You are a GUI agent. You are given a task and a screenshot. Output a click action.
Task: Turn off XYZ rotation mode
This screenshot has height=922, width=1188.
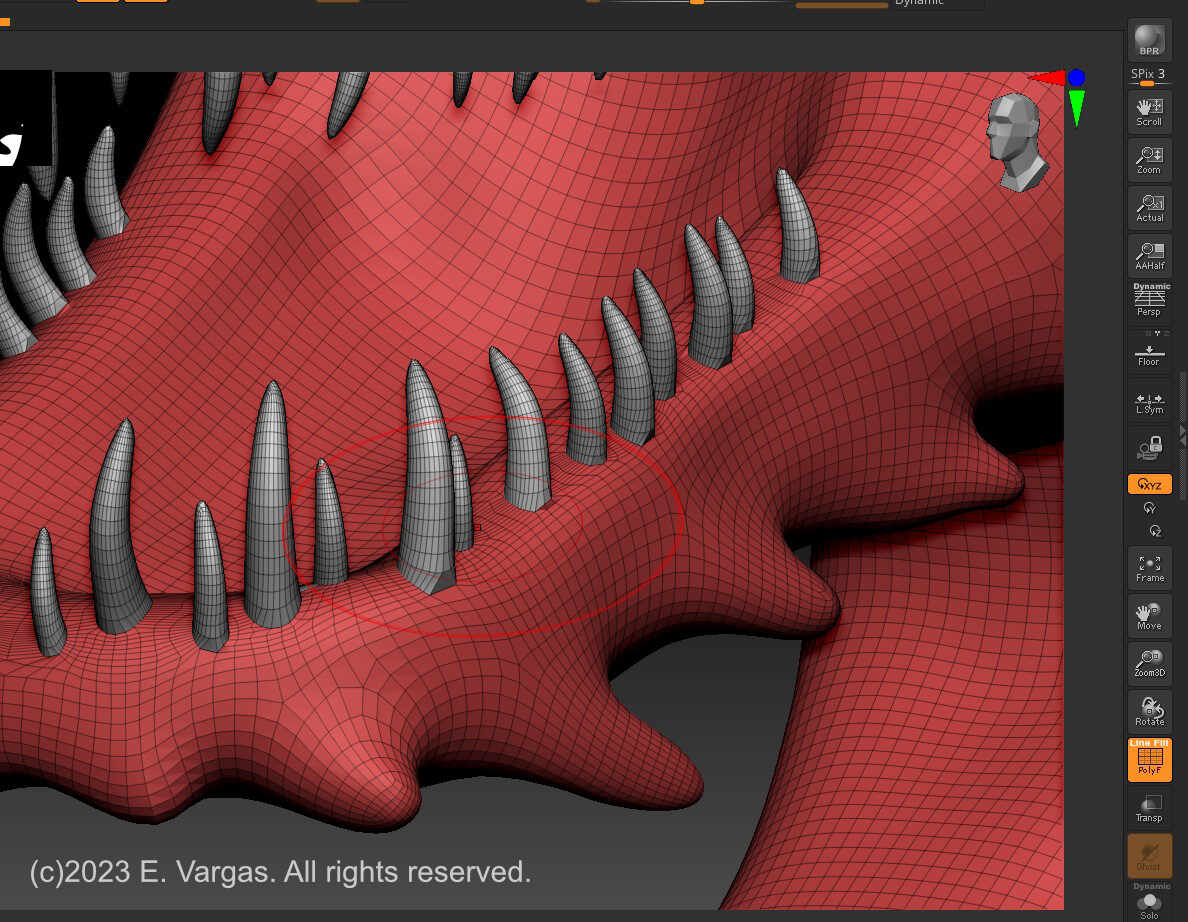point(1149,484)
